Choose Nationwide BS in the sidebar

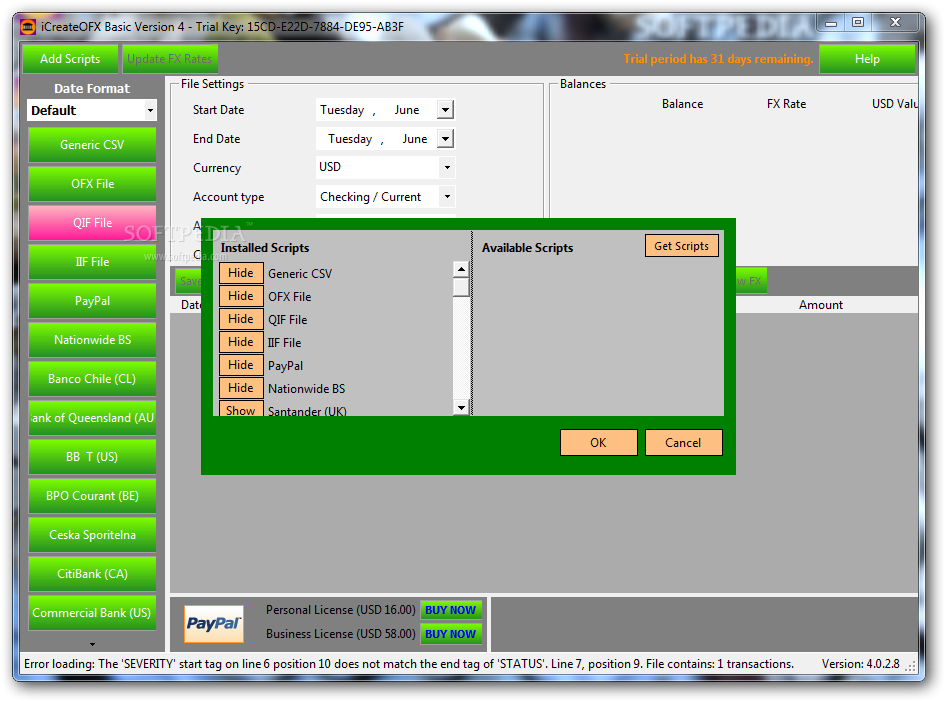pyautogui.click(x=92, y=340)
